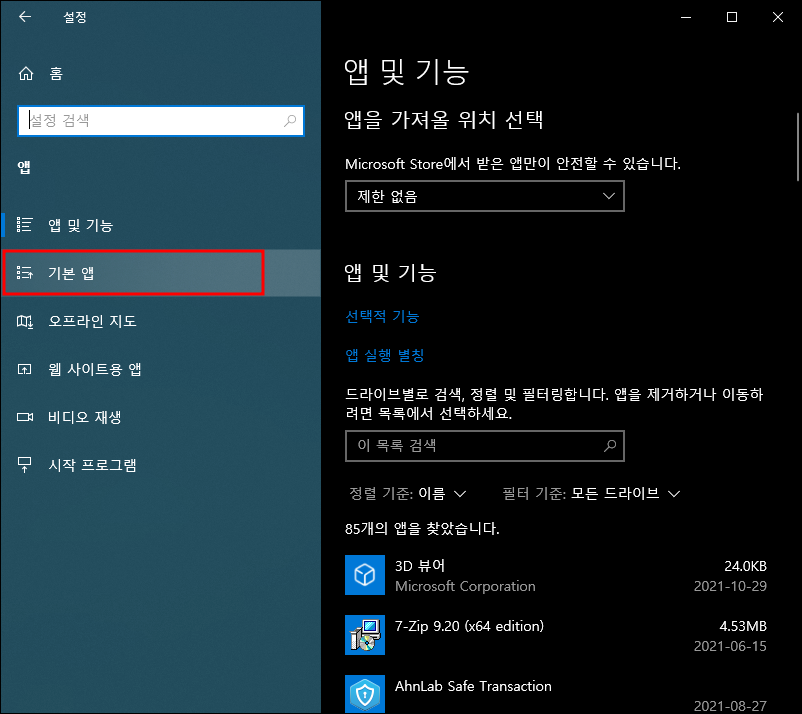Image resolution: width=802 pixels, height=714 pixels.
Task: Click the 이 목록 검색 search field
Action: click(484, 446)
